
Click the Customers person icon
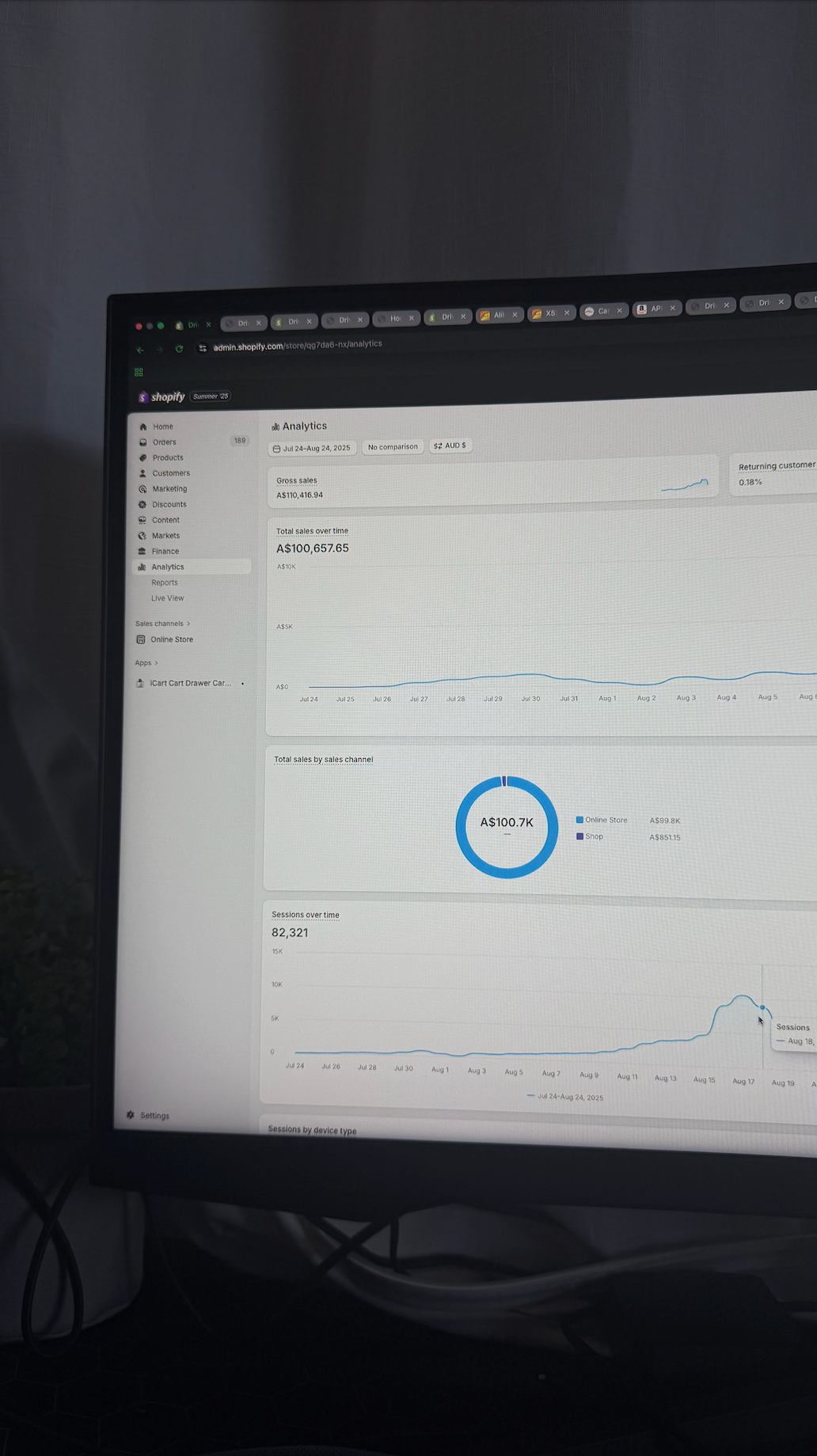click(x=143, y=473)
